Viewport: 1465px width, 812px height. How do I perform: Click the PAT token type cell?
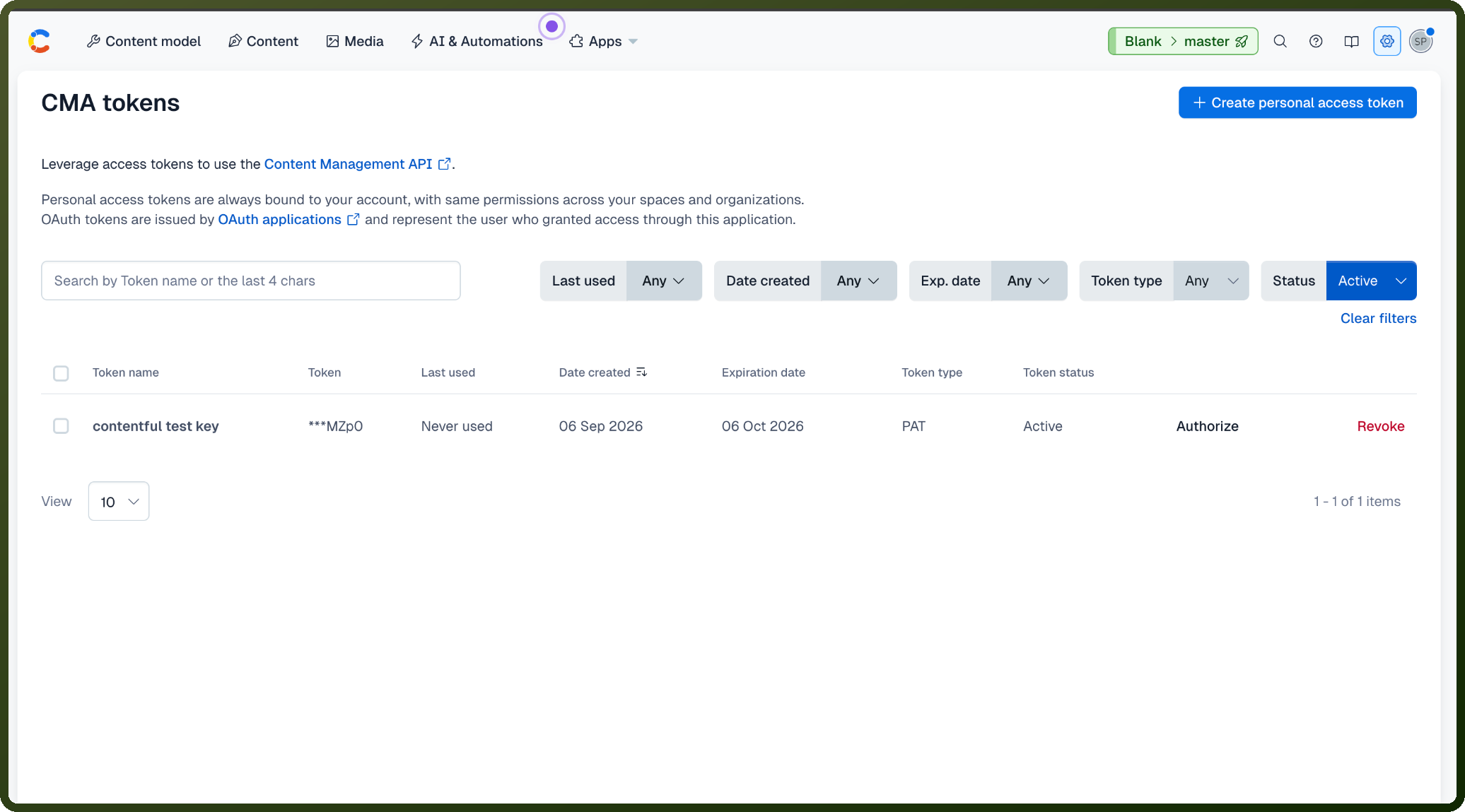[914, 426]
